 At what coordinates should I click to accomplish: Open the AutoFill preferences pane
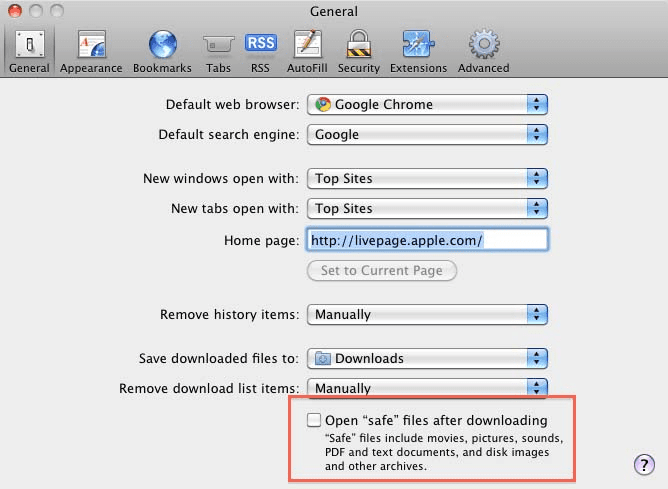click(x=306, y=51)
